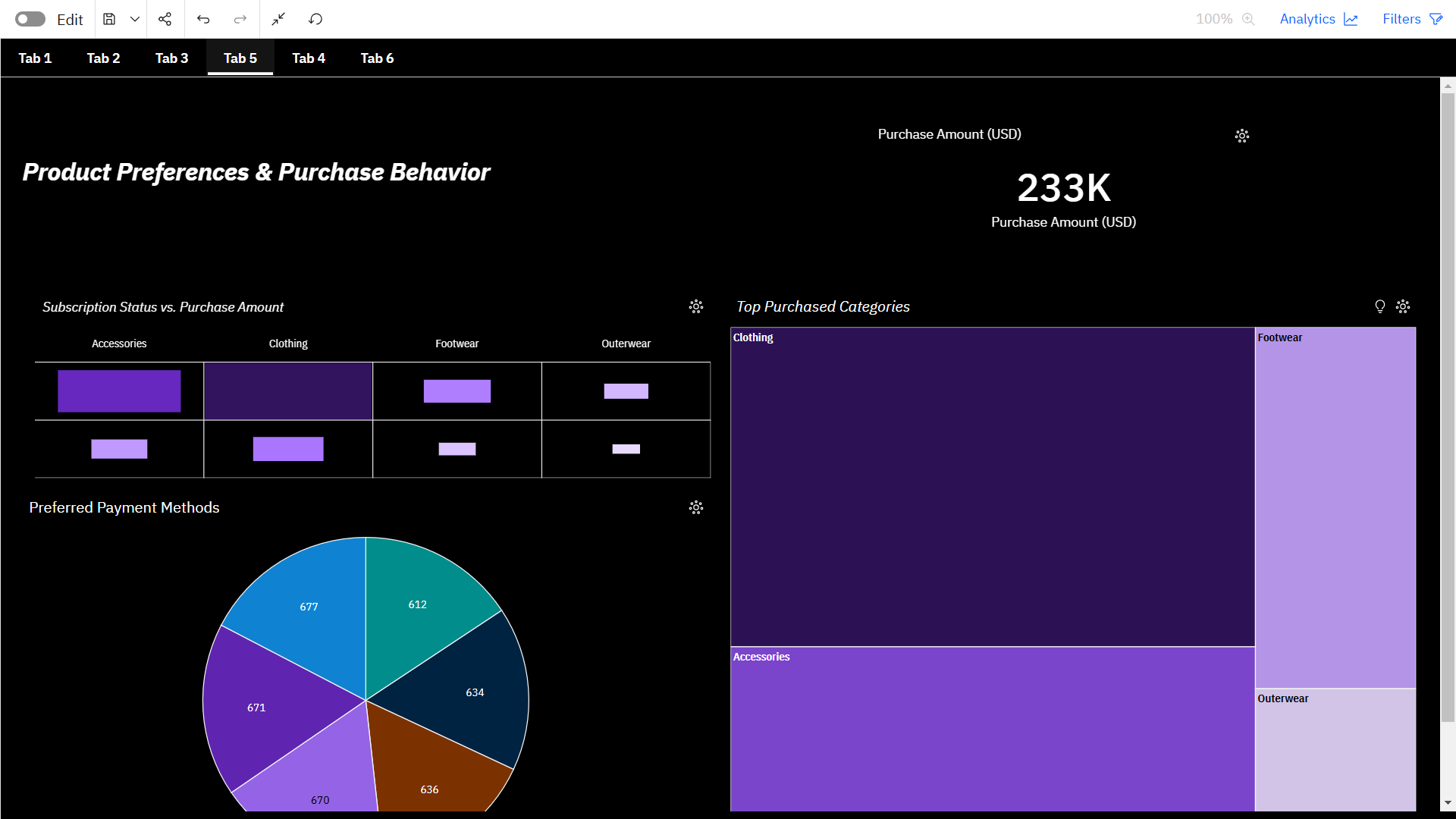Click the Undo arrow
Image resolution: width=1456 pixels, height=819 pixels.
(x=203, y=19)
